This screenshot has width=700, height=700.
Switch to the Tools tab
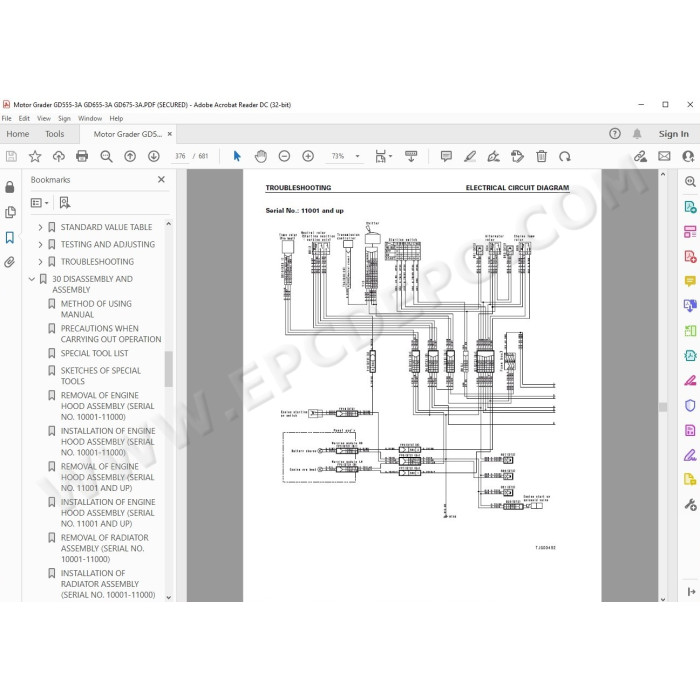pos(54,134)
